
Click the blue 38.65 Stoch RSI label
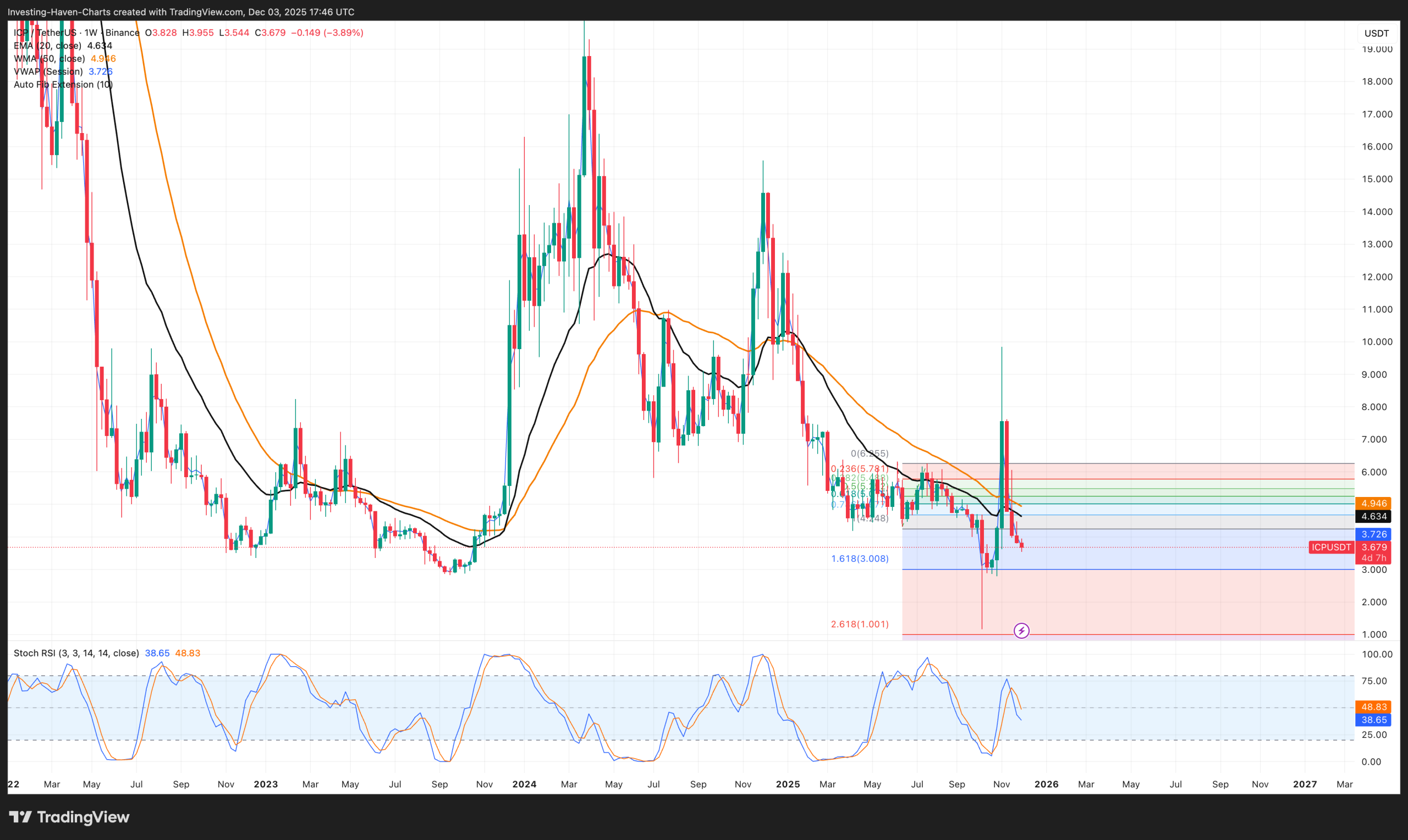pos(1373,720)
